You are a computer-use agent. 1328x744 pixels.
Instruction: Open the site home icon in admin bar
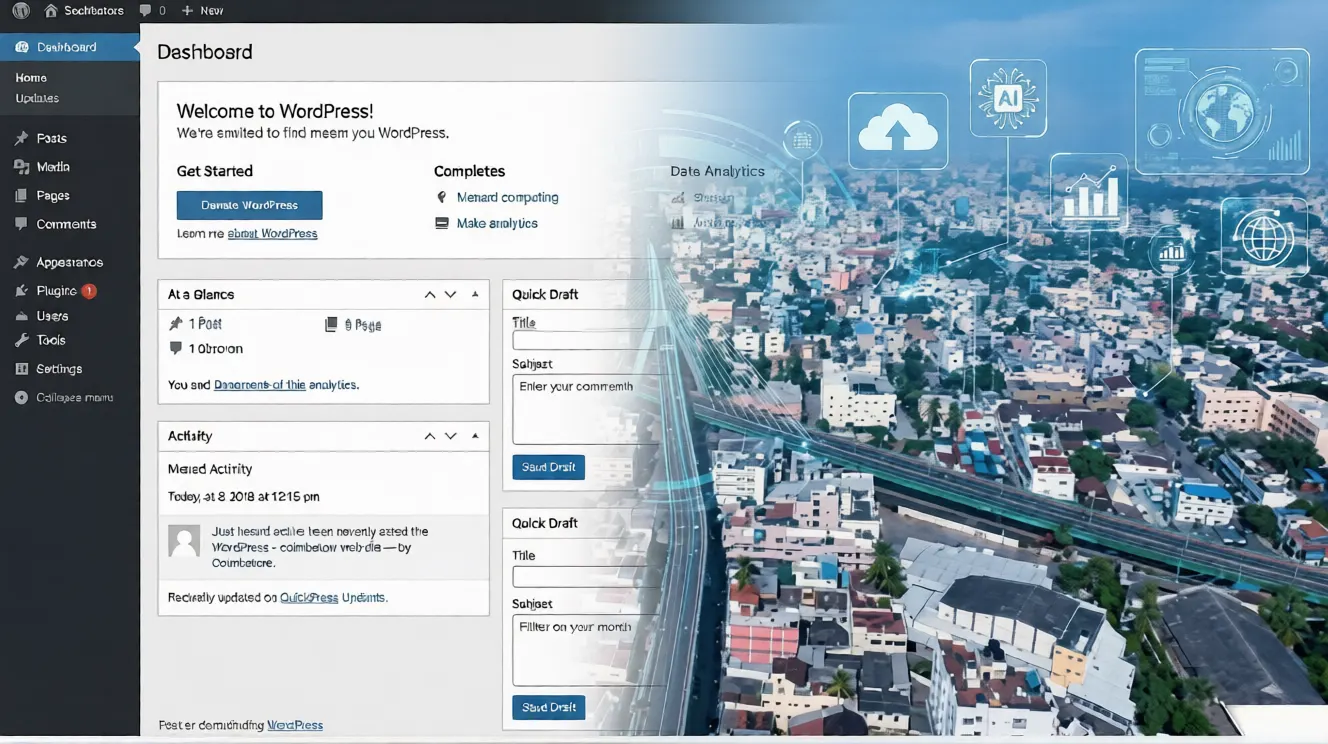tap(51, 11)
